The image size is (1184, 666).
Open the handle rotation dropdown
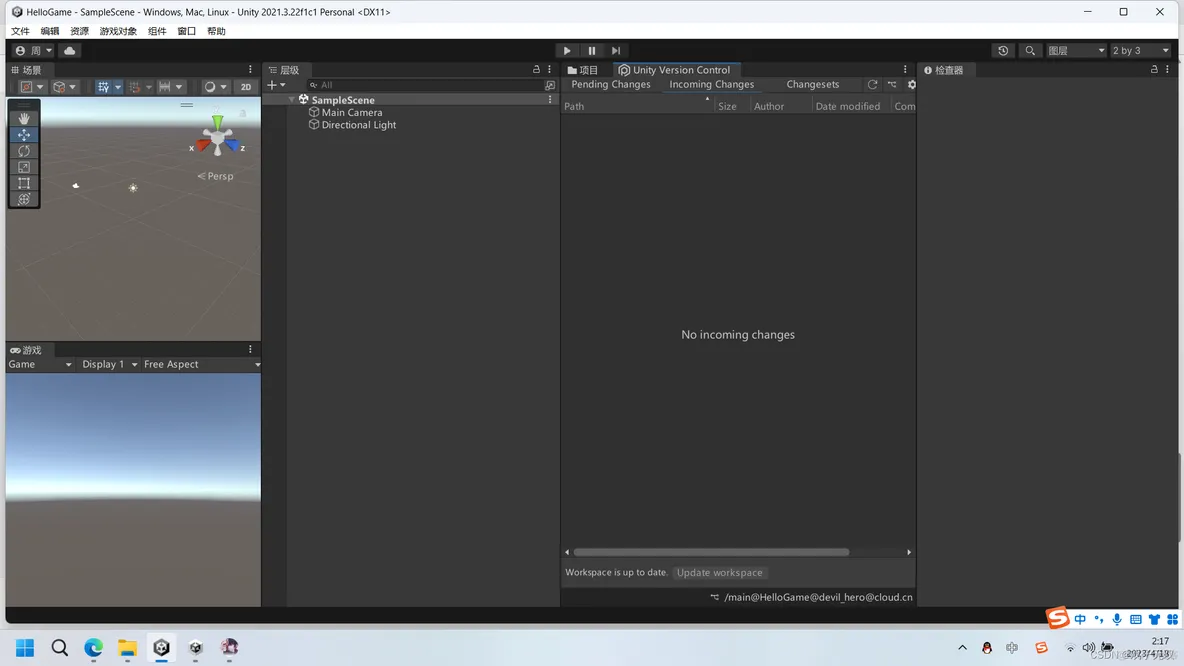coord(65,87)
